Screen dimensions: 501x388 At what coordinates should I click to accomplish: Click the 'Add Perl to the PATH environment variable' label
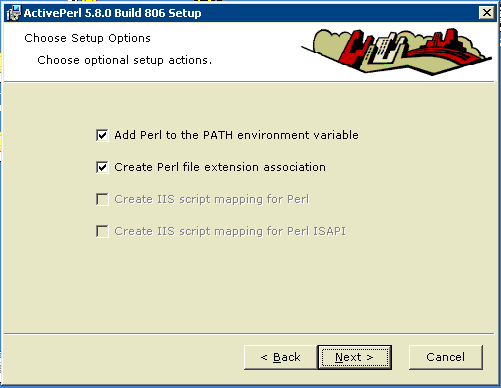coord(236,135)
